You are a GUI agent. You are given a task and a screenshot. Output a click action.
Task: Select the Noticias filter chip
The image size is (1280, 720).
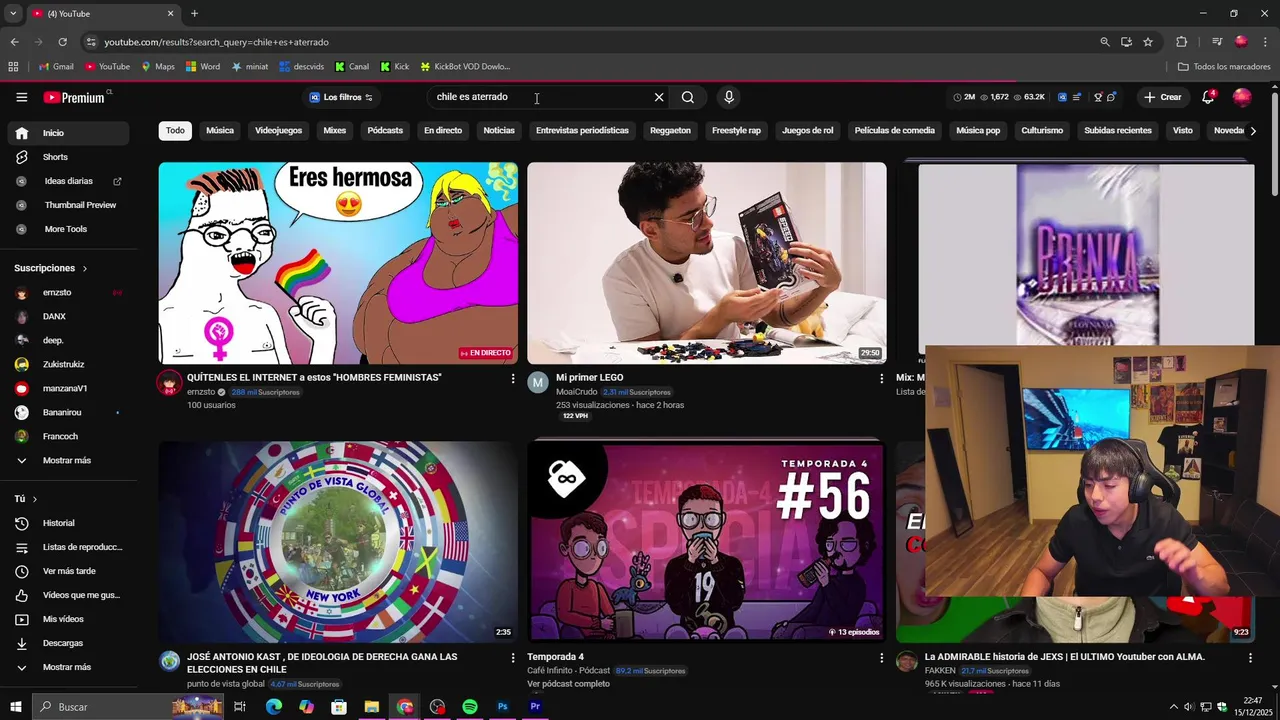499,130
